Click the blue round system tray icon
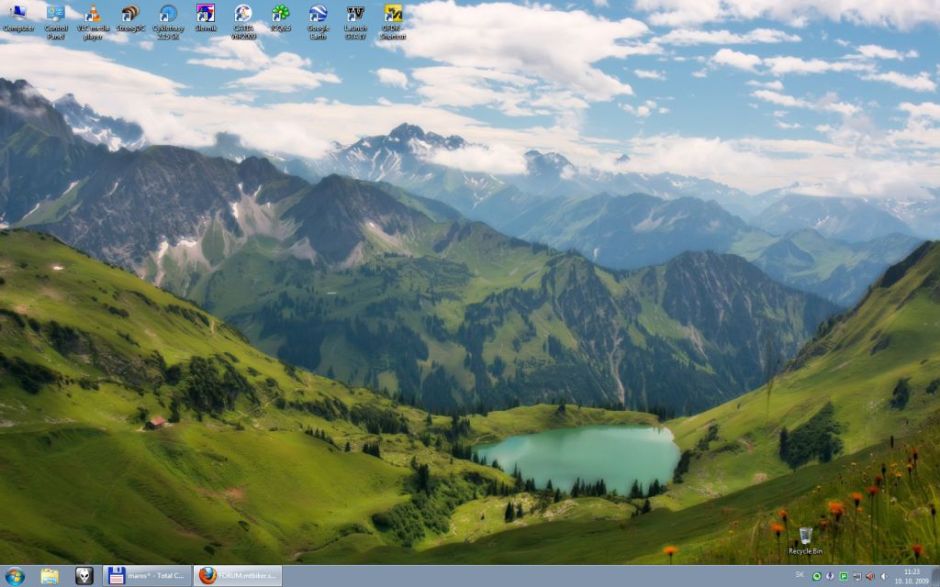Image resolution: width=940 pixels, height=587 pixels. (x=830, y=576)
